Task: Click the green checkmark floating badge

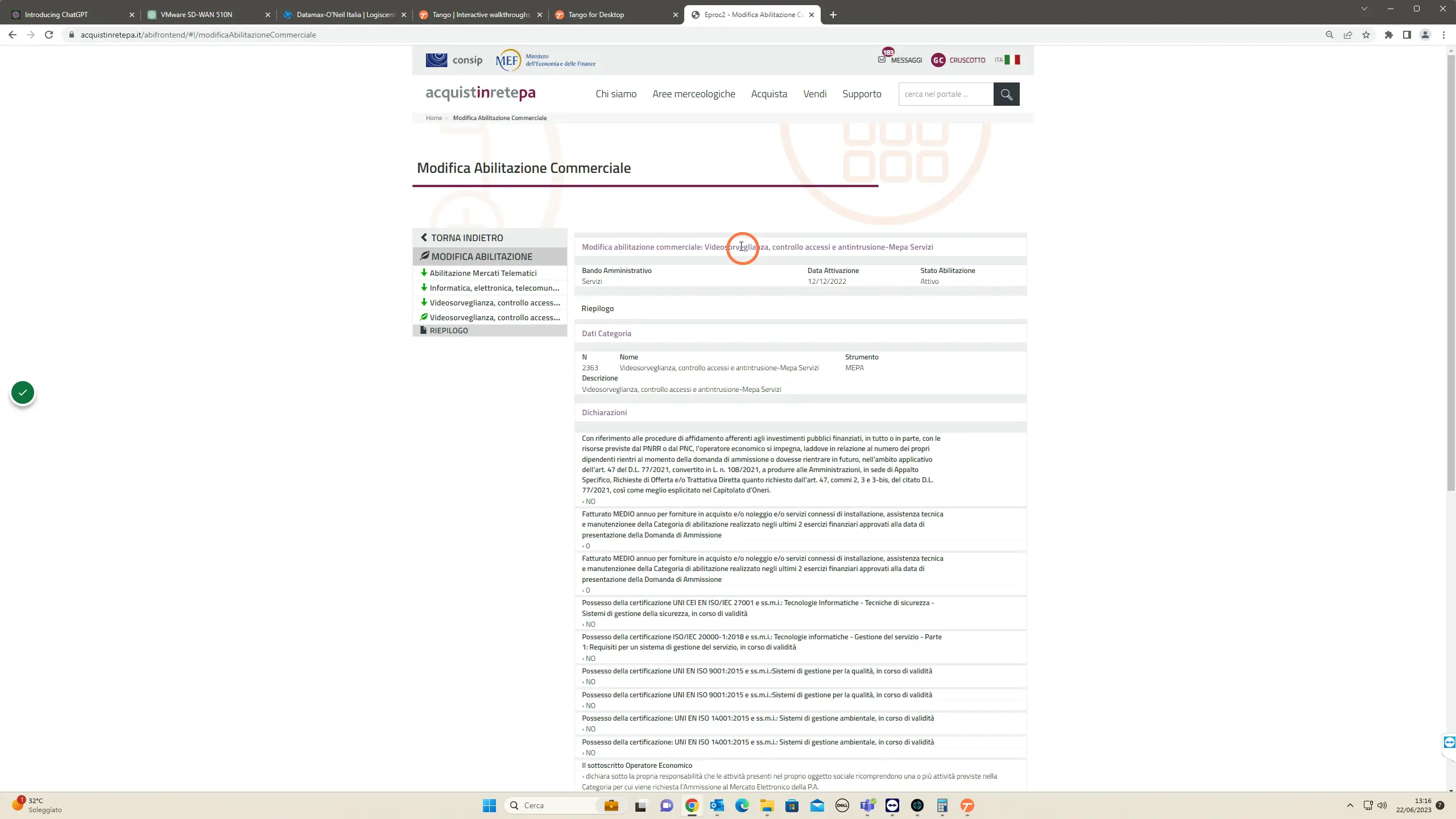Action: [x=23, y=392]
